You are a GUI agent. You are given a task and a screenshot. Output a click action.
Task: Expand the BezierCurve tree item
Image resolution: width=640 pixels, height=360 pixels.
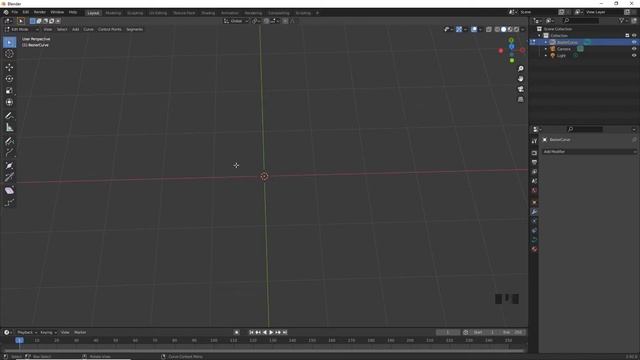(546, 42)
